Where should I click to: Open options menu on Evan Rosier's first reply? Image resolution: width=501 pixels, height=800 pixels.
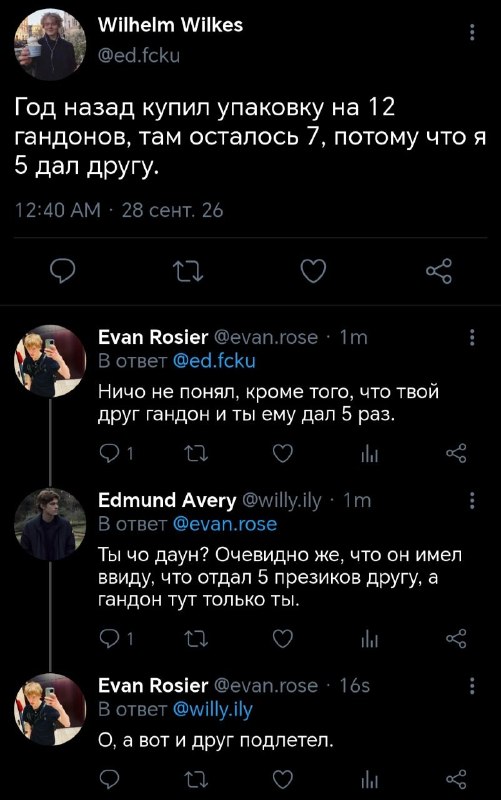pyautogui.click(x=472, y=337)
